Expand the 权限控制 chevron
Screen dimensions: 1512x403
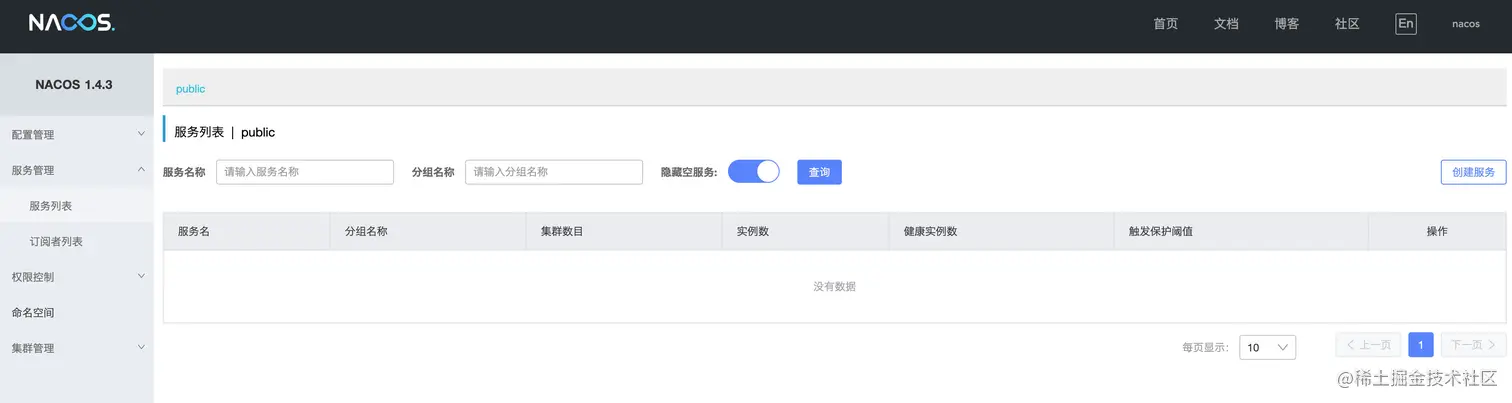[x=141, y=276]
